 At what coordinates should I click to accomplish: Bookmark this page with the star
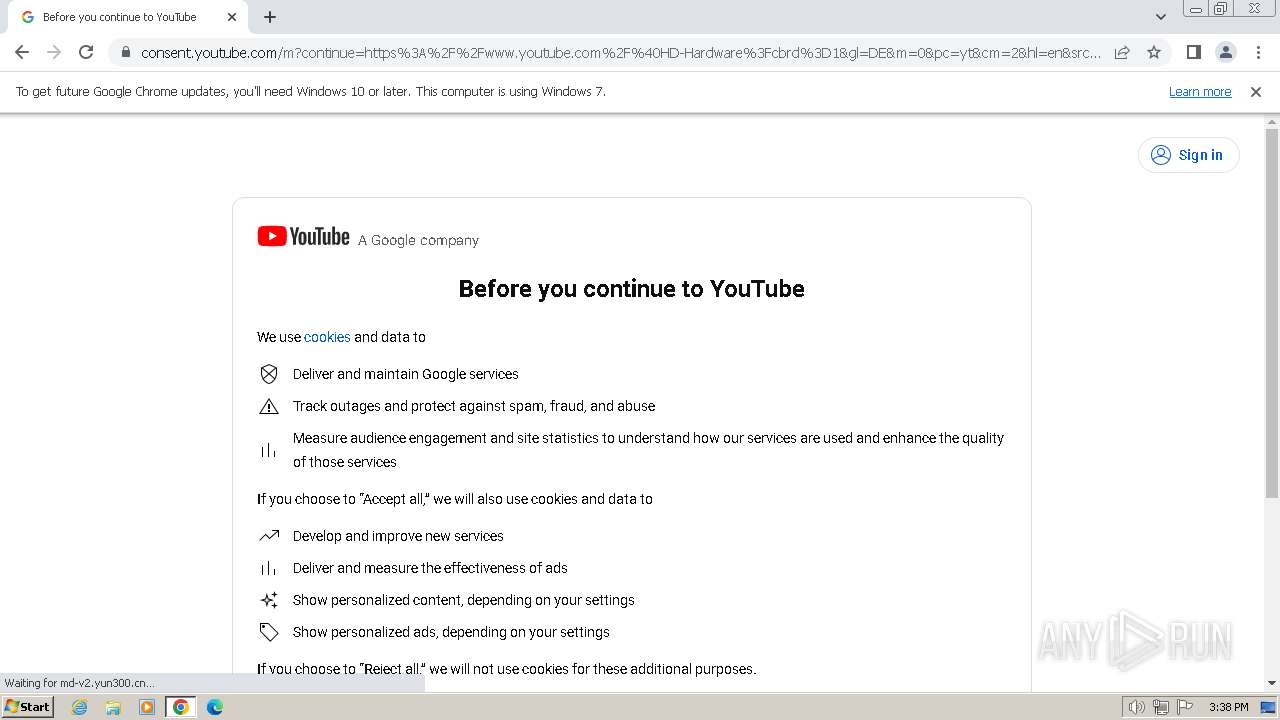pos(1154,52)
